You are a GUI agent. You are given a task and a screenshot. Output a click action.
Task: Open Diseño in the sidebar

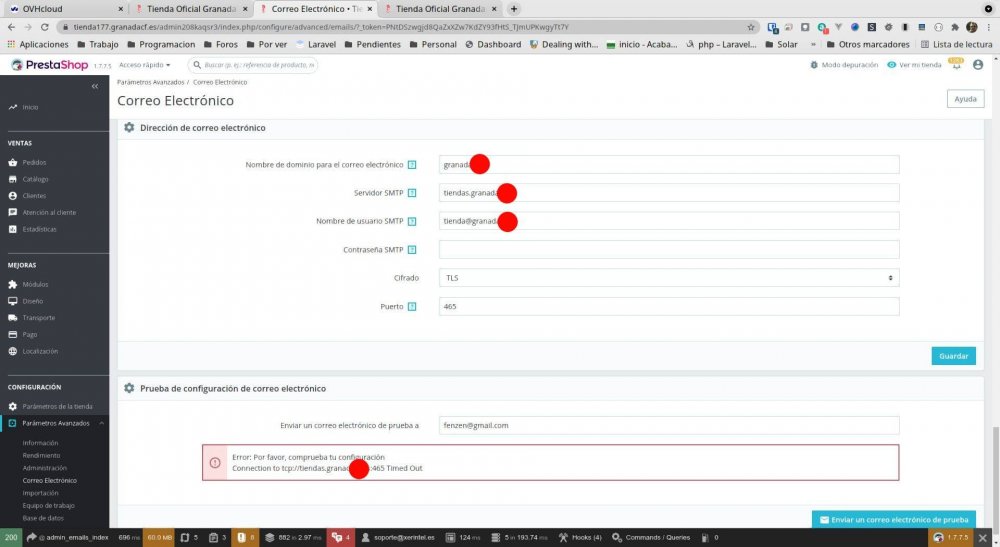point(33,301)
